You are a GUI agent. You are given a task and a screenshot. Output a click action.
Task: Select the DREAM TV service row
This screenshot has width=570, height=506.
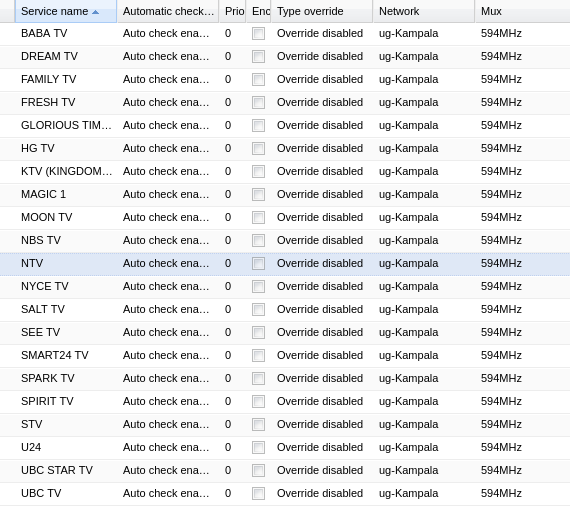[285, 56]
